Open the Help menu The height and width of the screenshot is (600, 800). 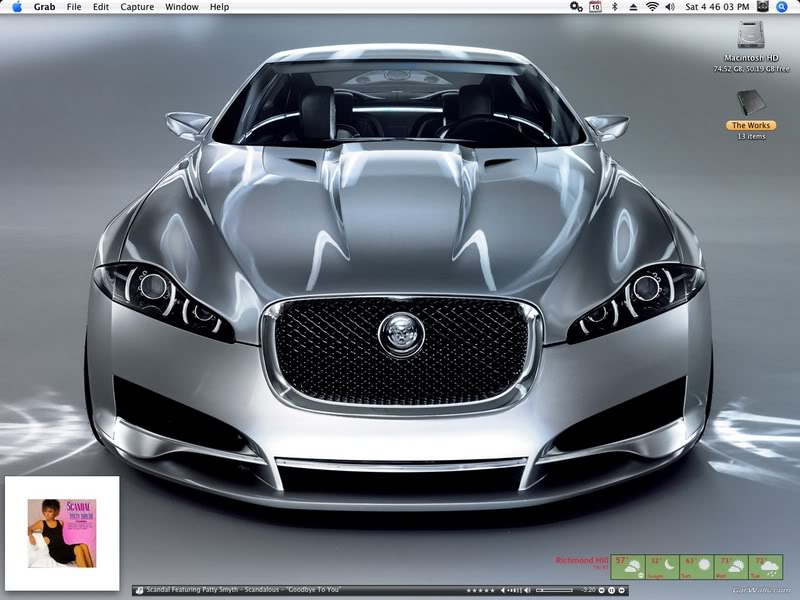(x=219, y=7)
